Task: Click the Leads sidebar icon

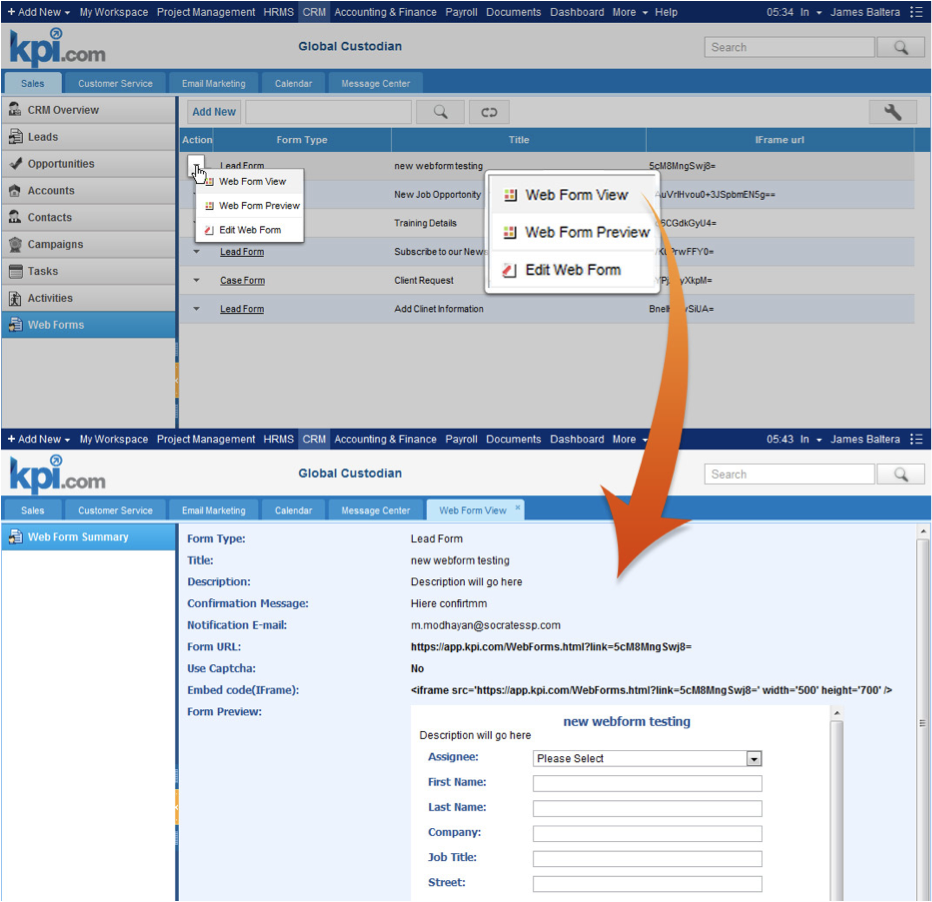Action: (15, 137)
